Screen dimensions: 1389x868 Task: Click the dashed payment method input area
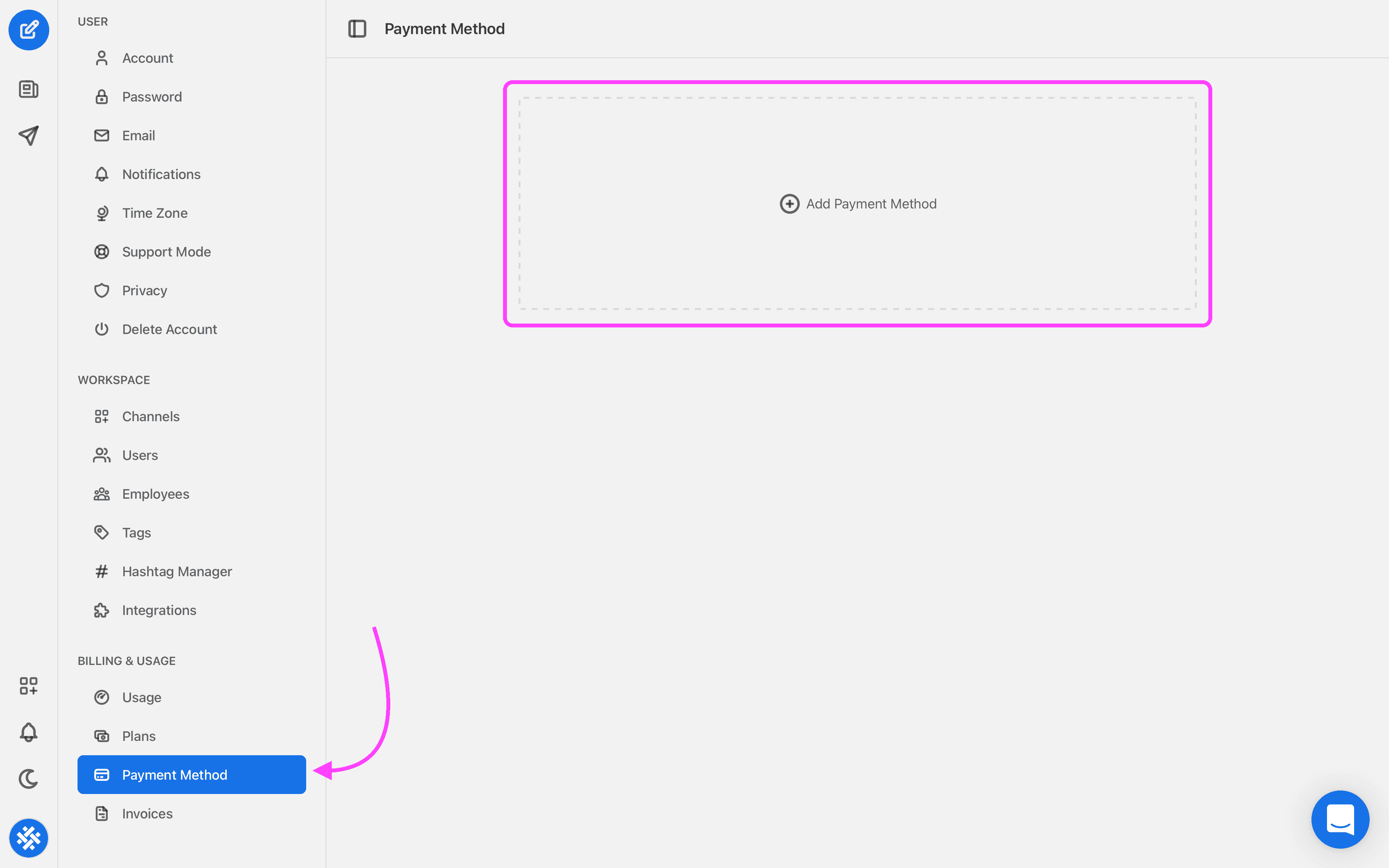pyautogui.click(x=857, y=203)
